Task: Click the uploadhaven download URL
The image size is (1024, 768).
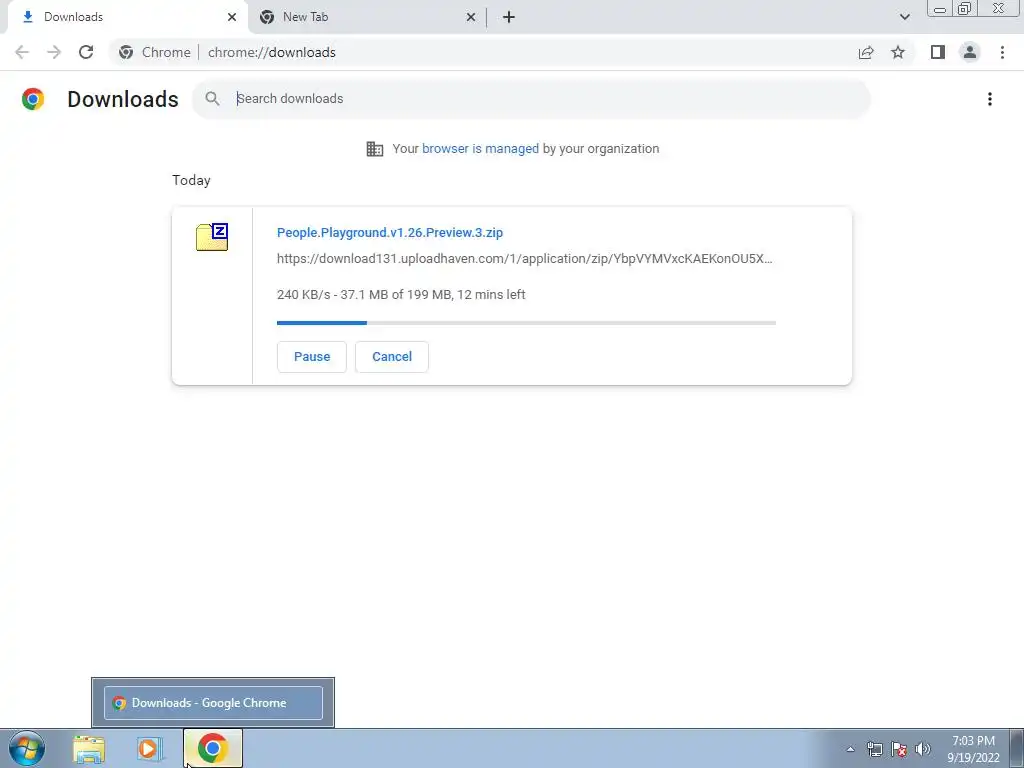Action: tap(524, 259)
